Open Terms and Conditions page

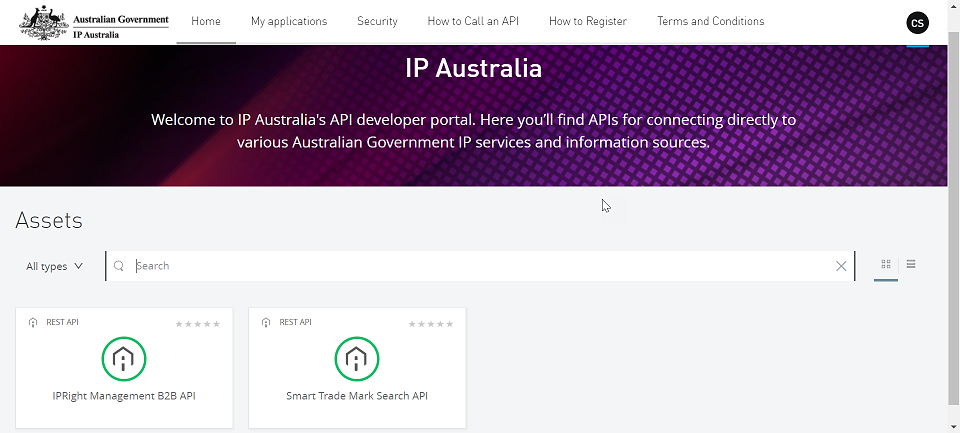(x=711, y=21)
